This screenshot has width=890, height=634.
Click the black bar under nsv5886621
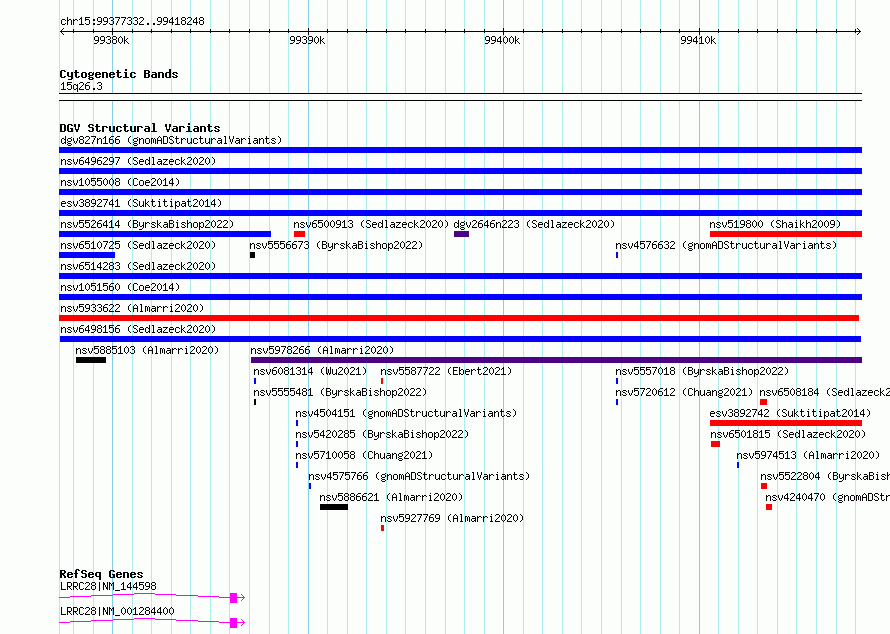334,507
